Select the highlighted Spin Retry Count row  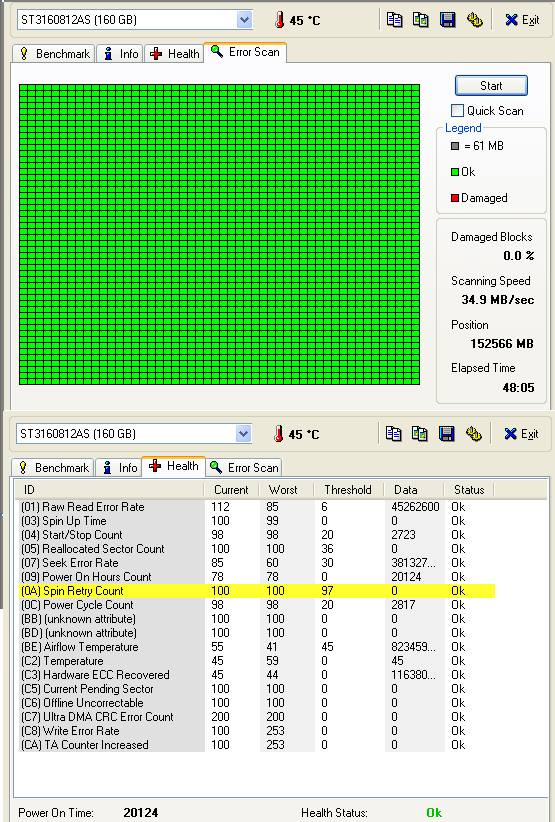pyautogui.click(x=257, y=591)
